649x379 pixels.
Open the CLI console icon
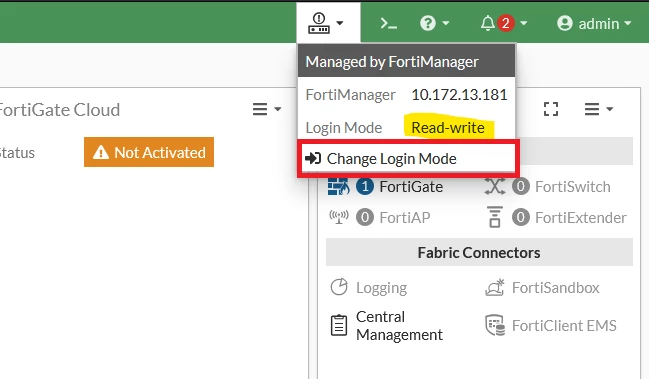click(x=389, y=24)
